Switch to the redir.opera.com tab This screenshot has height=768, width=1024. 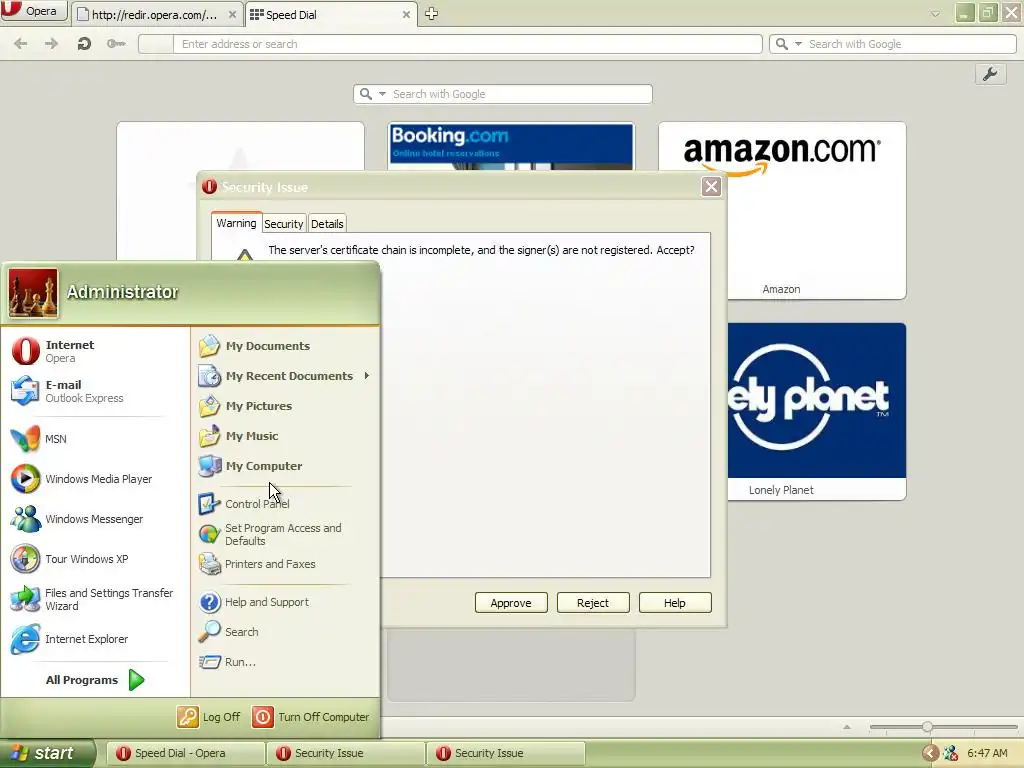point(155,14)
